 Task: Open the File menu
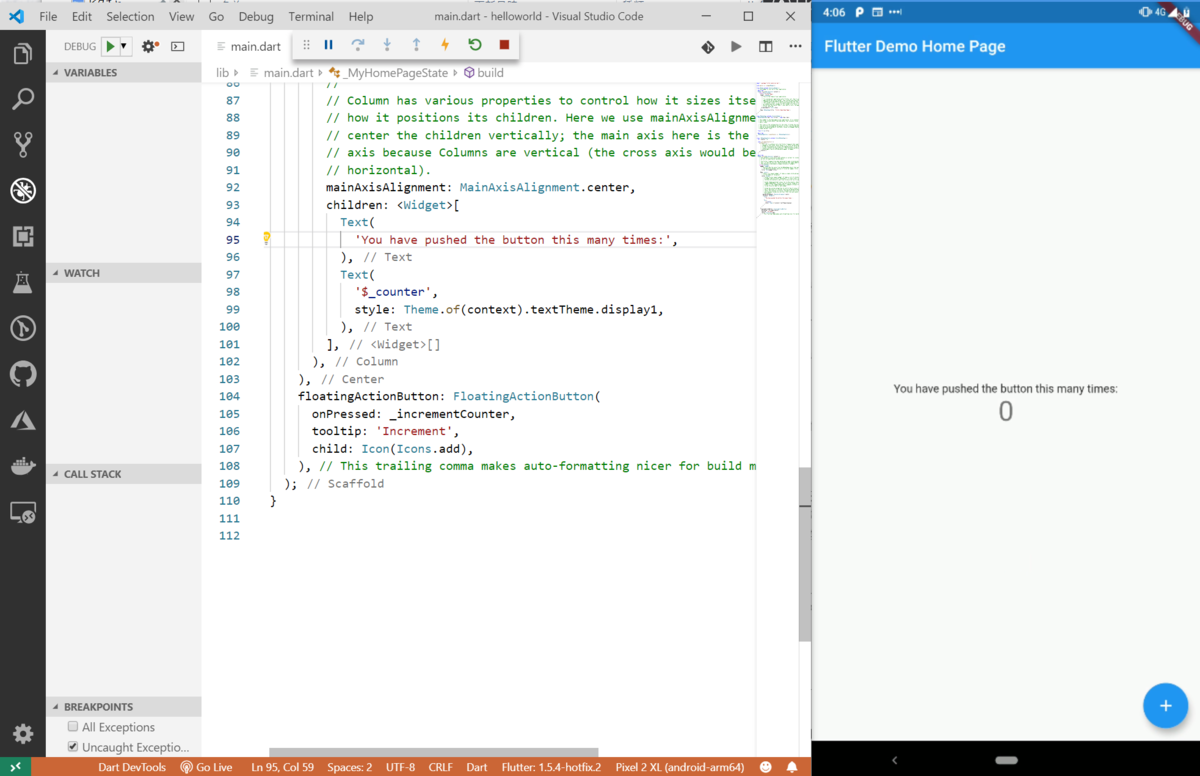(x=48, y=16)
